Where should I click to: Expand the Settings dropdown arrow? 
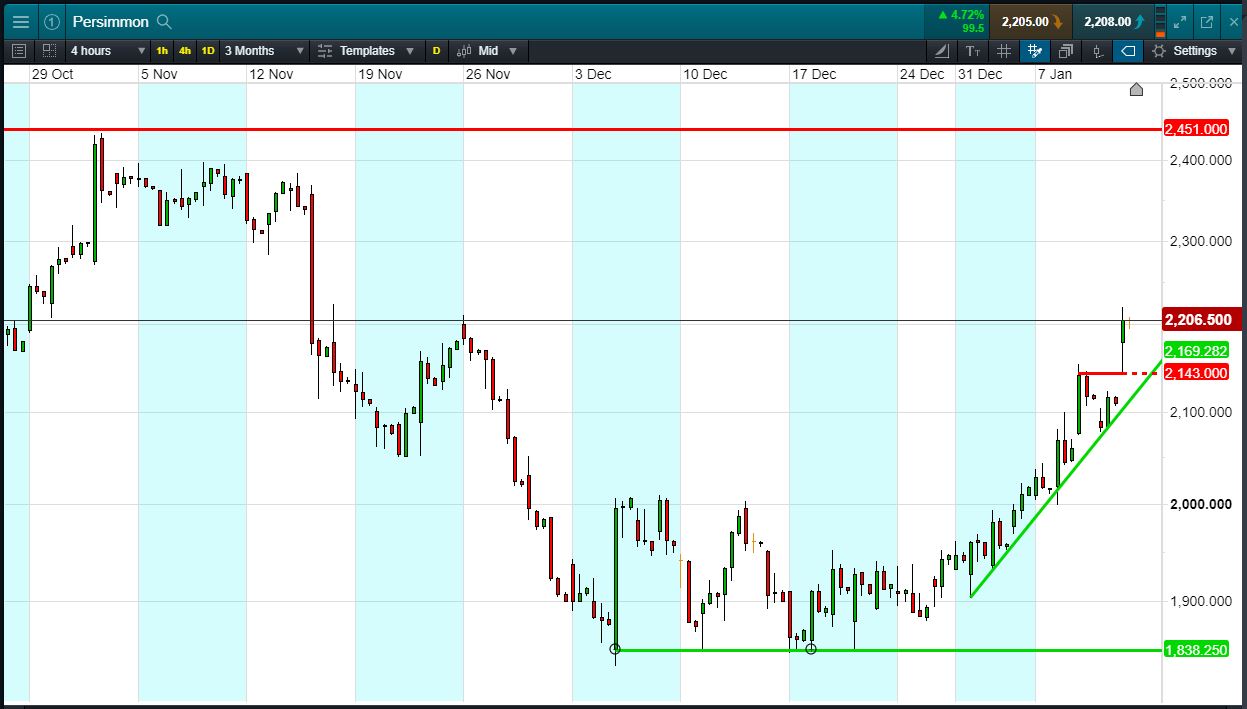pos(1230,51)
